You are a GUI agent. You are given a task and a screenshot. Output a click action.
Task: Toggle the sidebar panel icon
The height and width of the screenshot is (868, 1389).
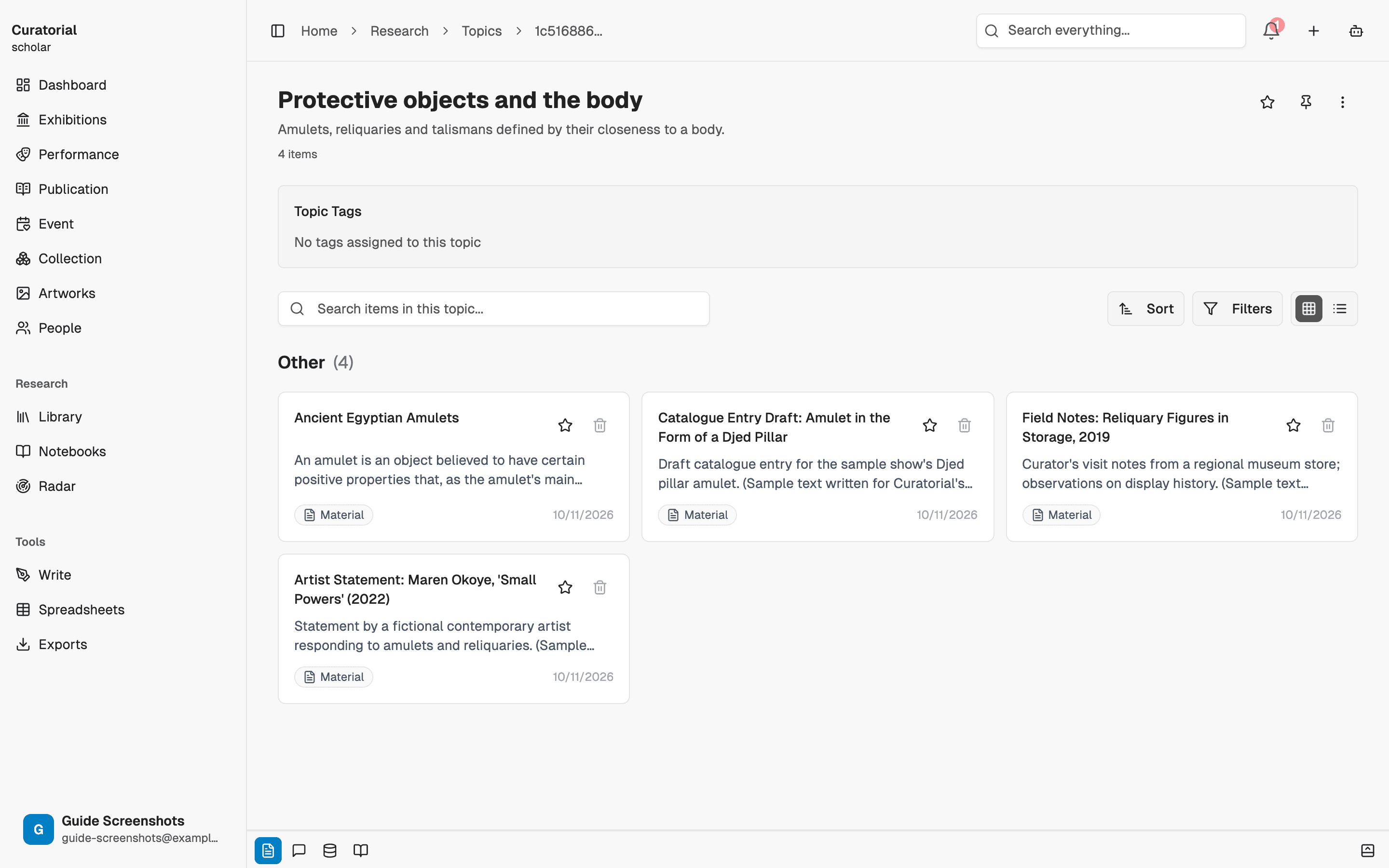coord(278,31)
